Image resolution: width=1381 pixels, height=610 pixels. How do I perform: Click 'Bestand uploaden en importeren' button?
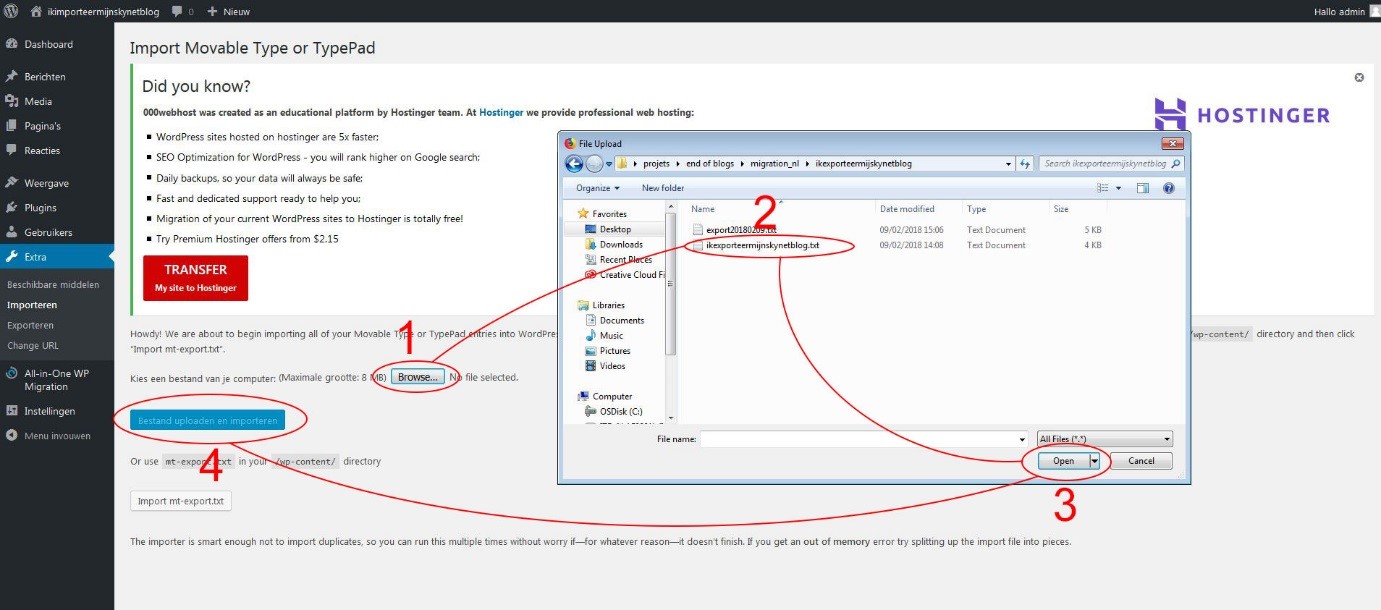coord(208,421)
